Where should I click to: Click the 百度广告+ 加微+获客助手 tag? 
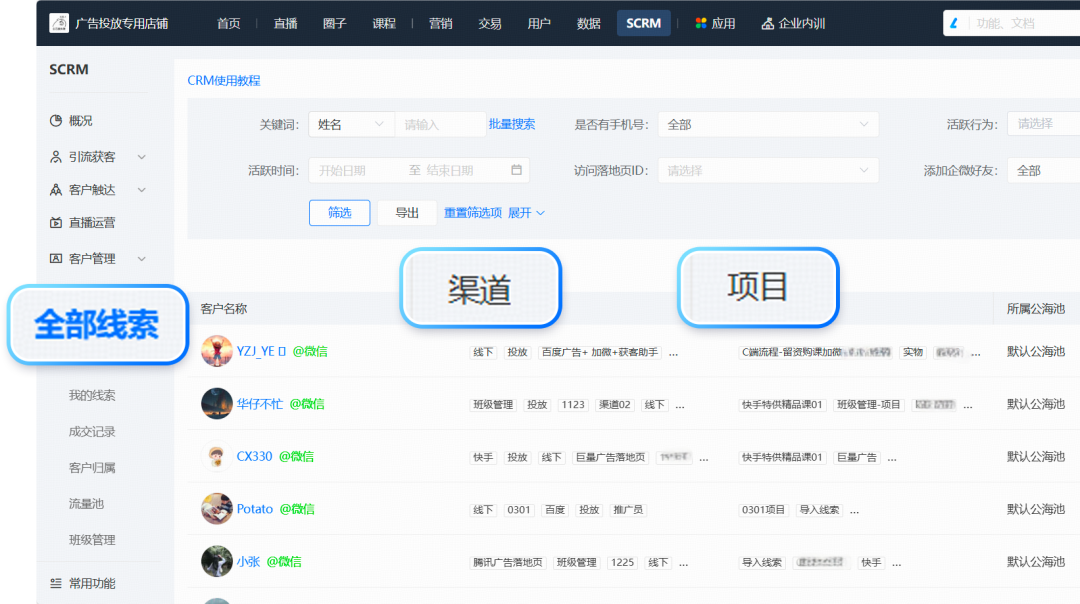pos(600,353)
